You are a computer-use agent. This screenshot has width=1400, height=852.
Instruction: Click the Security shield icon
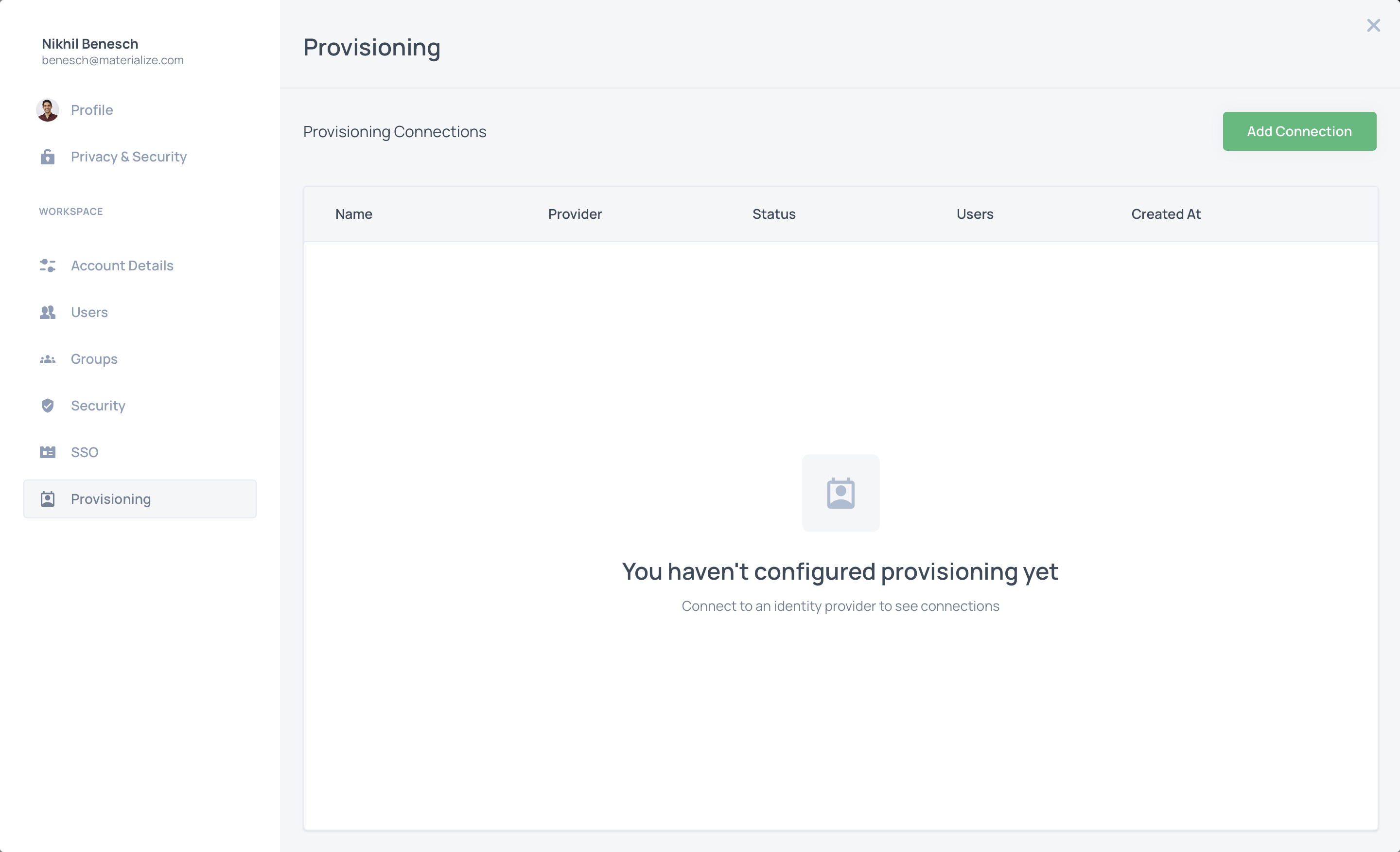click(x=47, y=405)
